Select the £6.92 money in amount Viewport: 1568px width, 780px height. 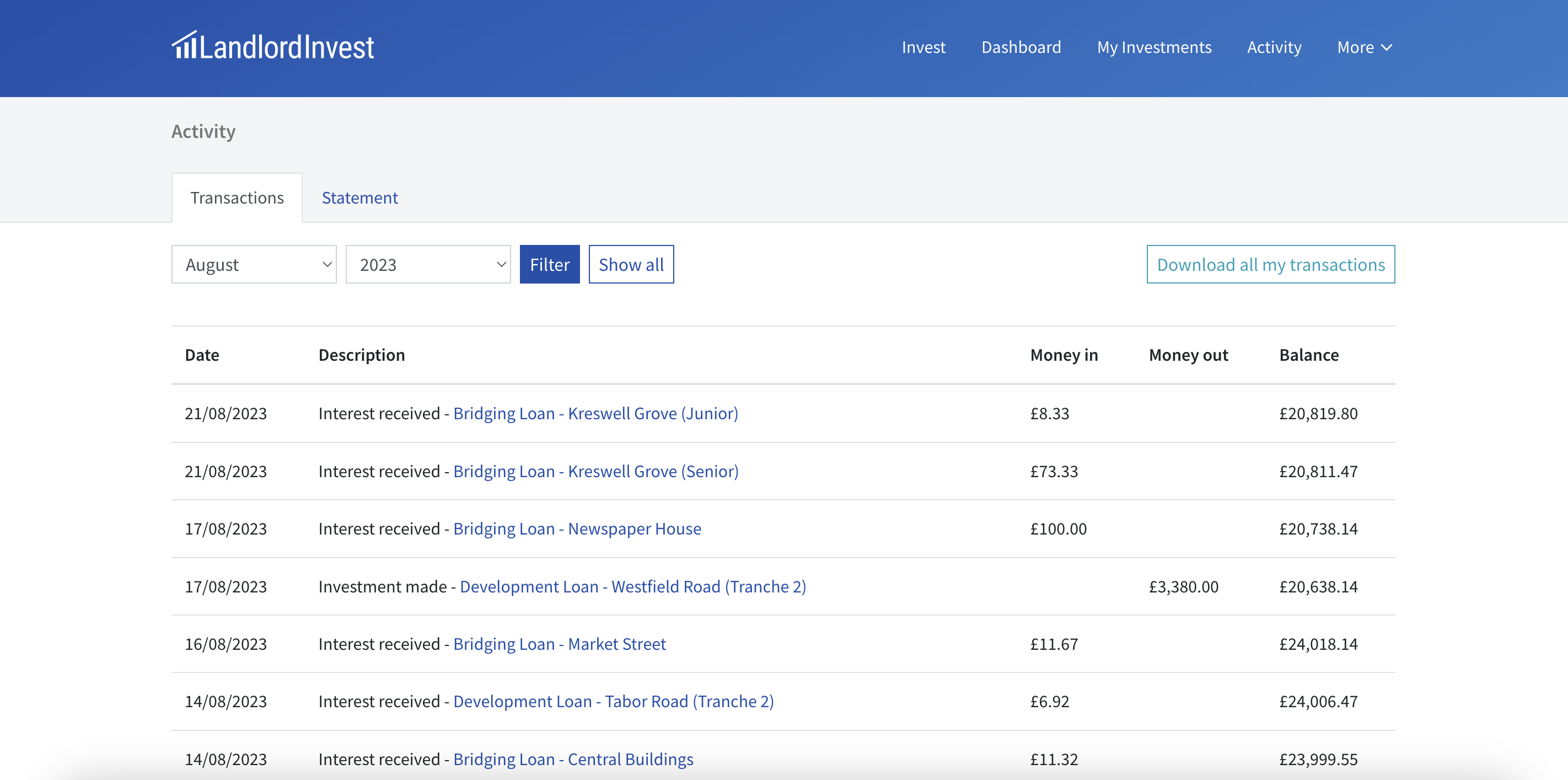pos(1049,702)
